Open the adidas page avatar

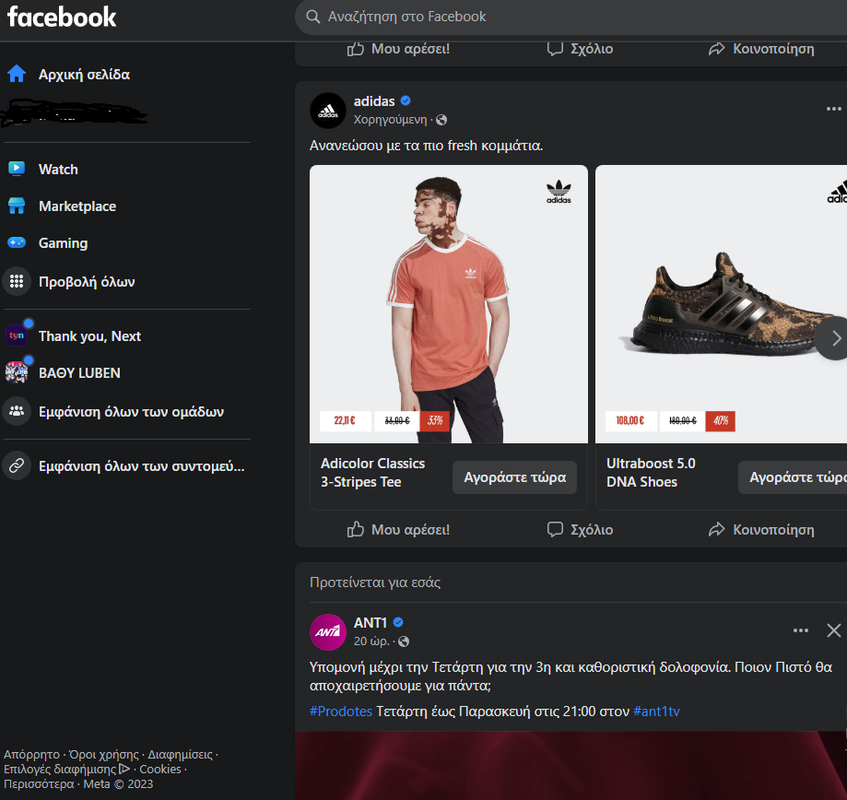(x=328, y=110)
